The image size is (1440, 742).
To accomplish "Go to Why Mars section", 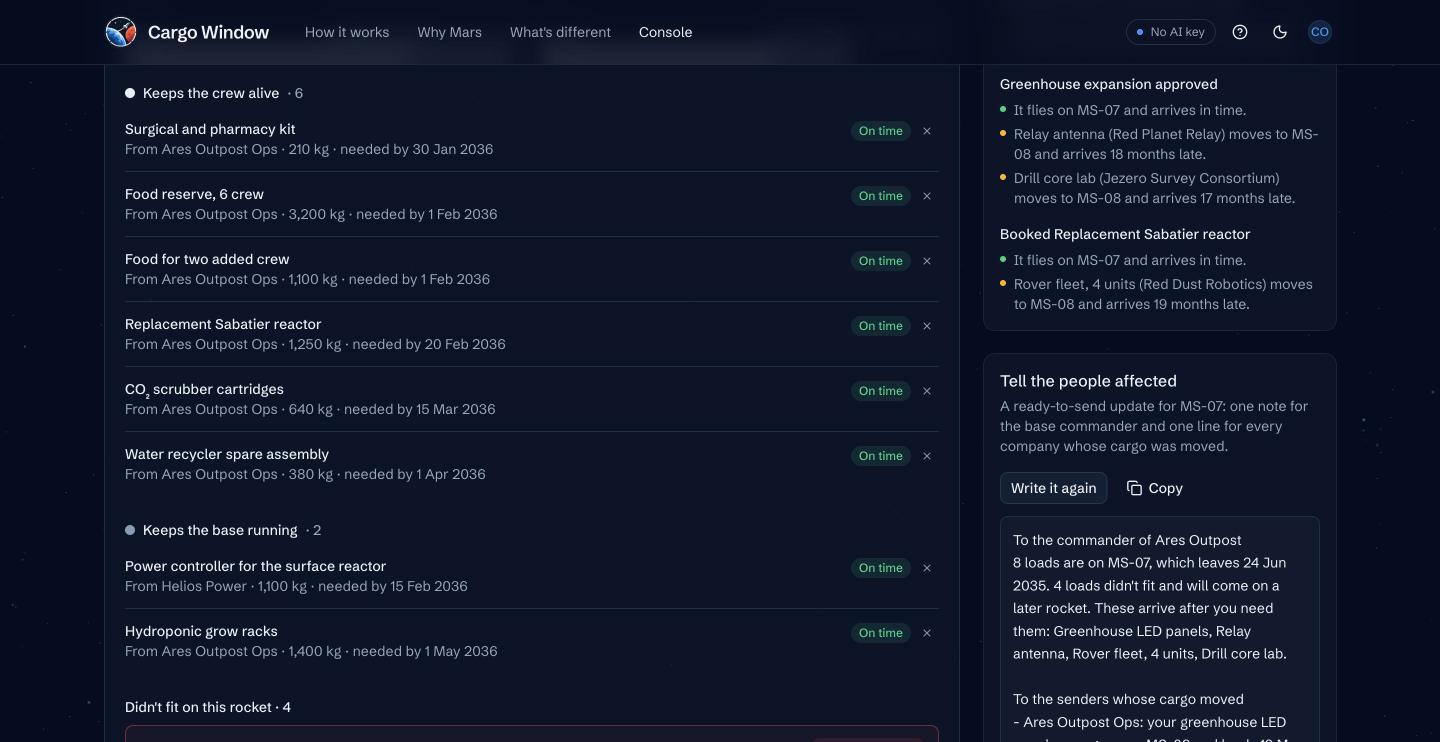I will (x=450, y=32).
